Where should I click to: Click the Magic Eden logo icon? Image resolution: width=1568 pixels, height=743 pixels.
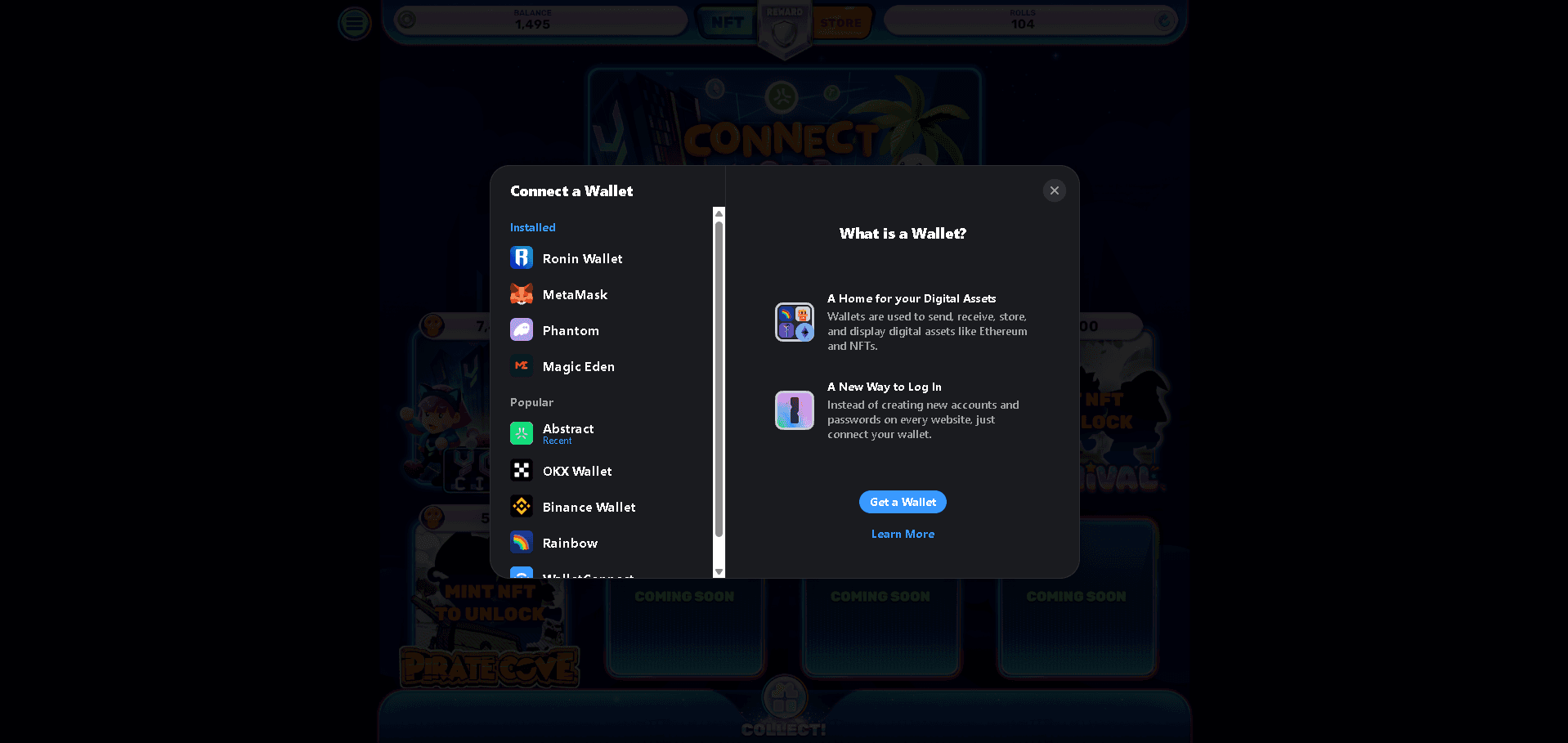click(x=521, y=366)
